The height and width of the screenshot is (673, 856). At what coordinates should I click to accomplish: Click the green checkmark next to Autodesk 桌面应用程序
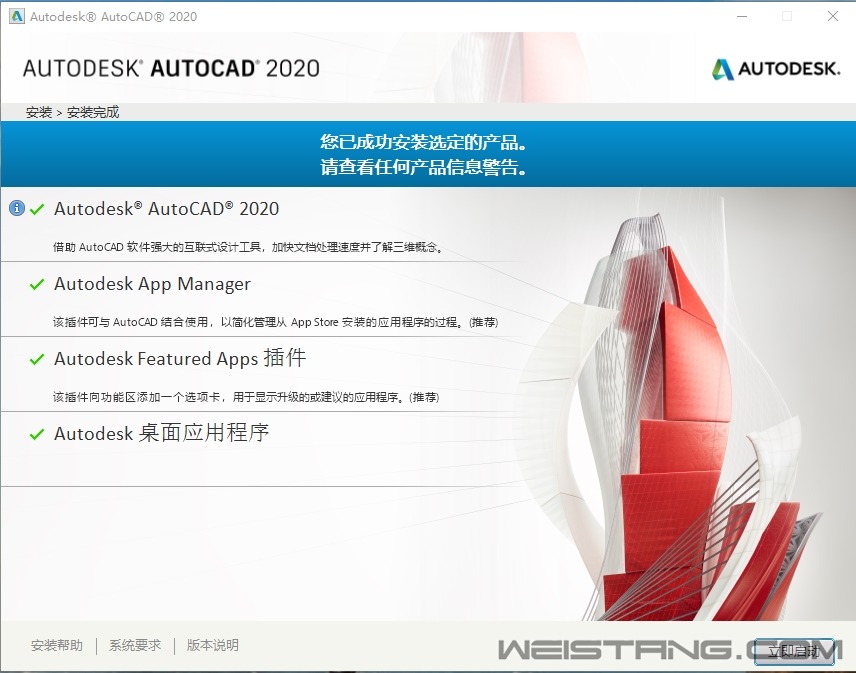point(37,434)
